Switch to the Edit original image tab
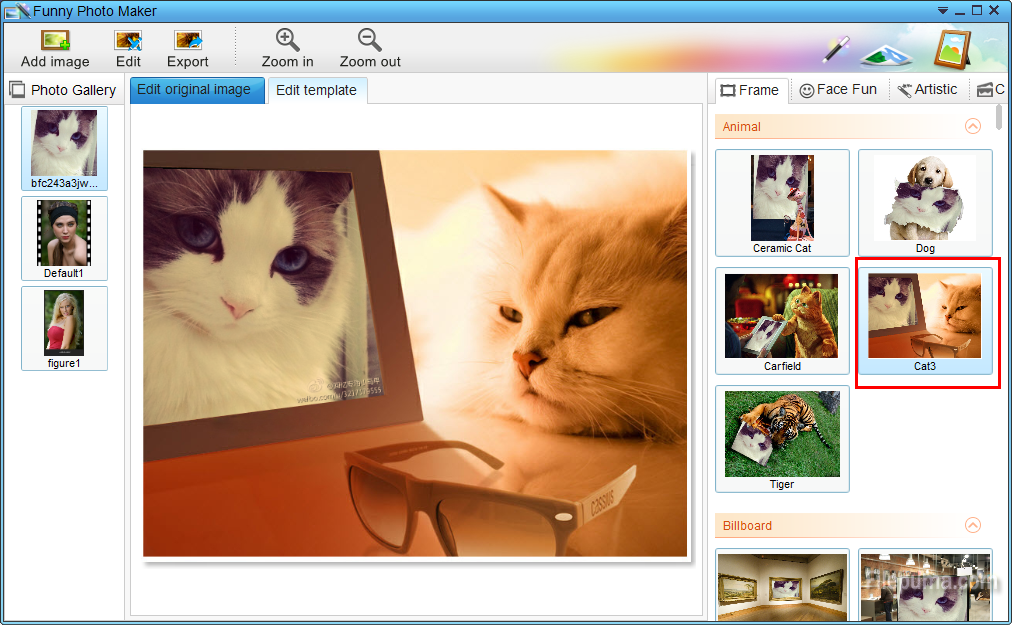The image size is (1012, 625). 194,90
